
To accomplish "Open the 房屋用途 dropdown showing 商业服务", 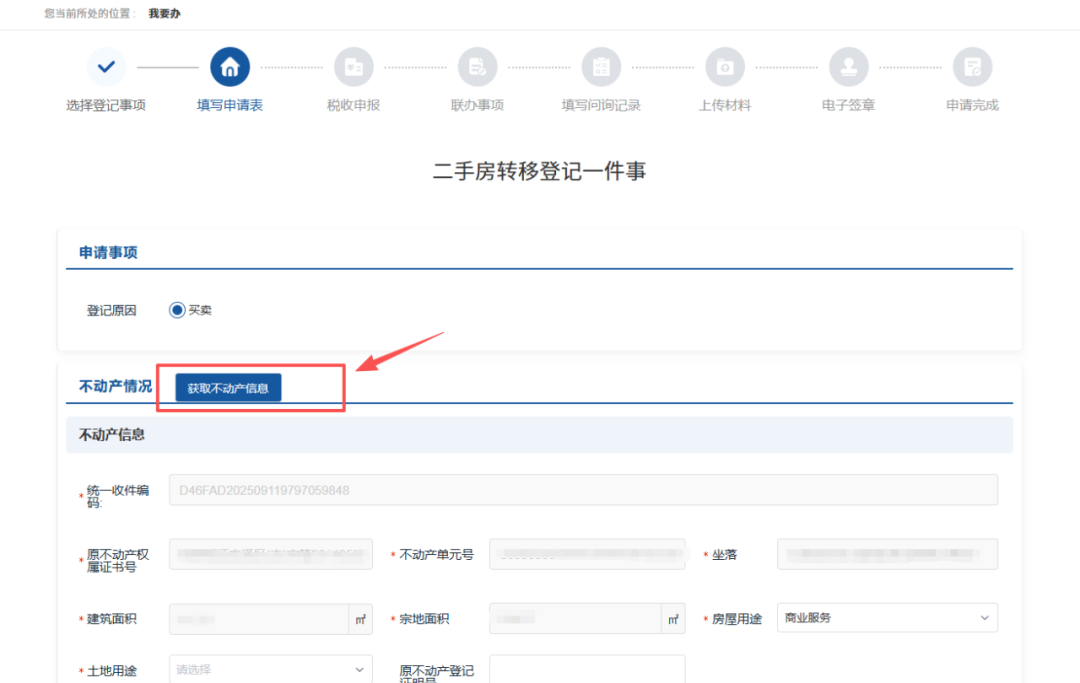I will 886,618.
